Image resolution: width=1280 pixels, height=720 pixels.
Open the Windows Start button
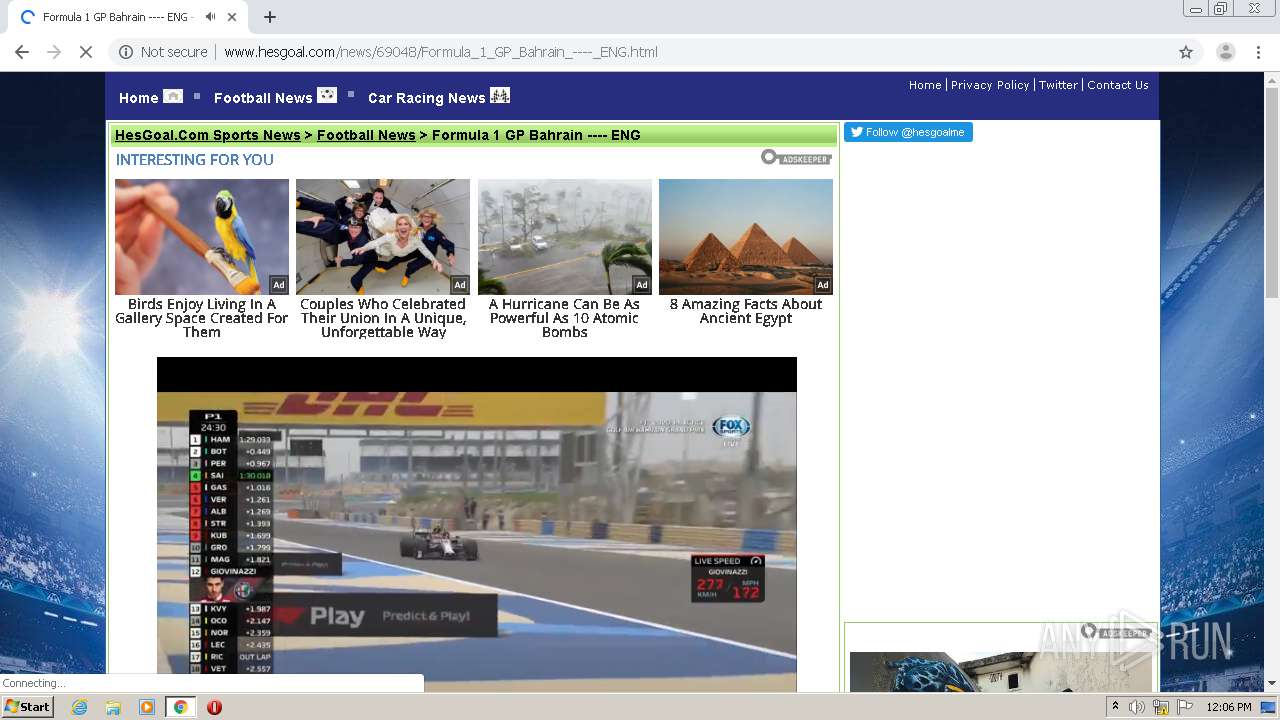[28, 707]
